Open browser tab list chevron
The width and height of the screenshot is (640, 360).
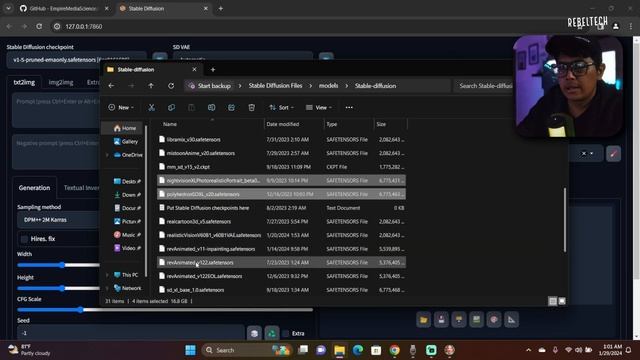(x=8, y=8)
